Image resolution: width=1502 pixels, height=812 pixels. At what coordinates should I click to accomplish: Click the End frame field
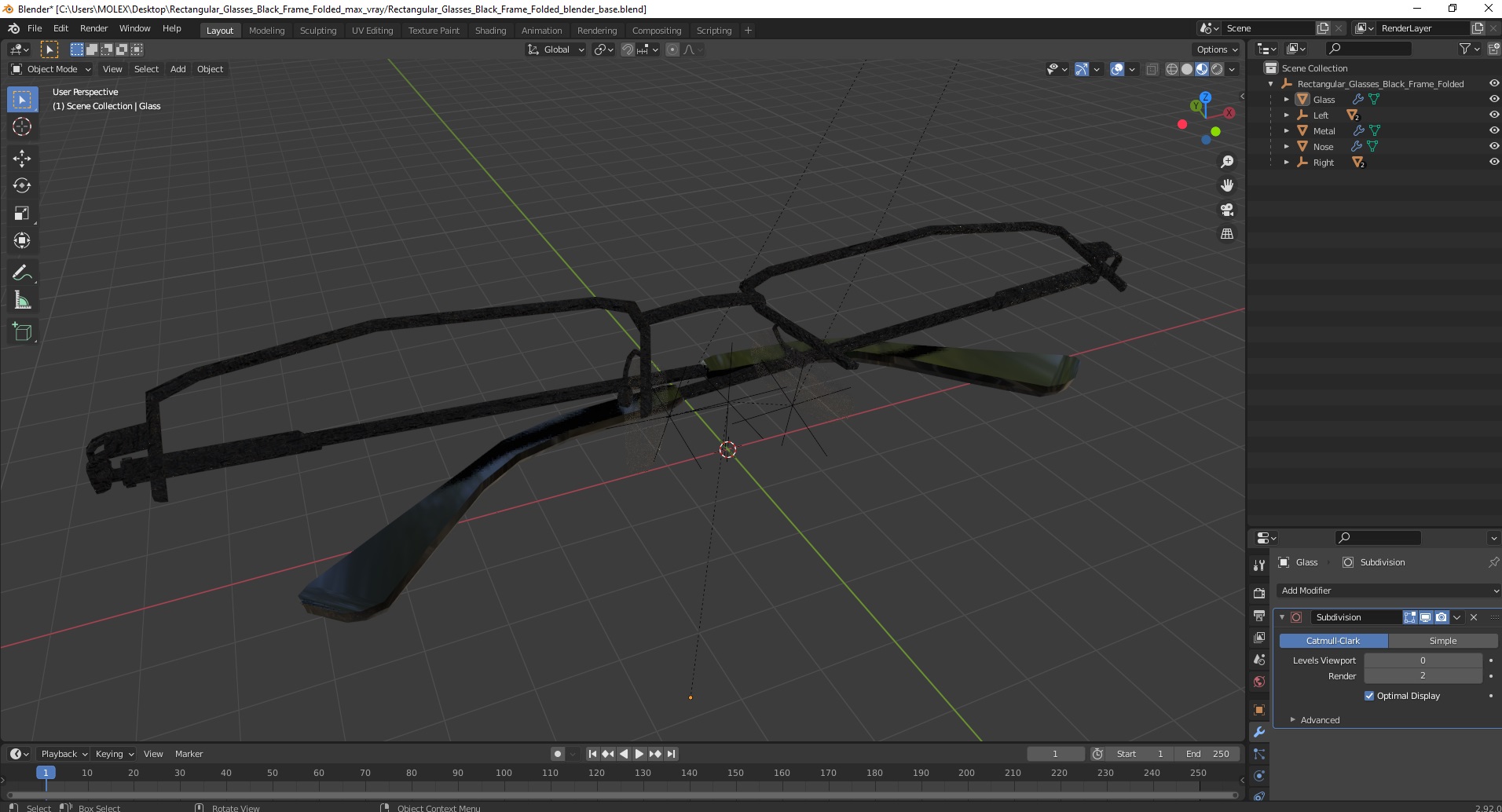click(1208, 754)
